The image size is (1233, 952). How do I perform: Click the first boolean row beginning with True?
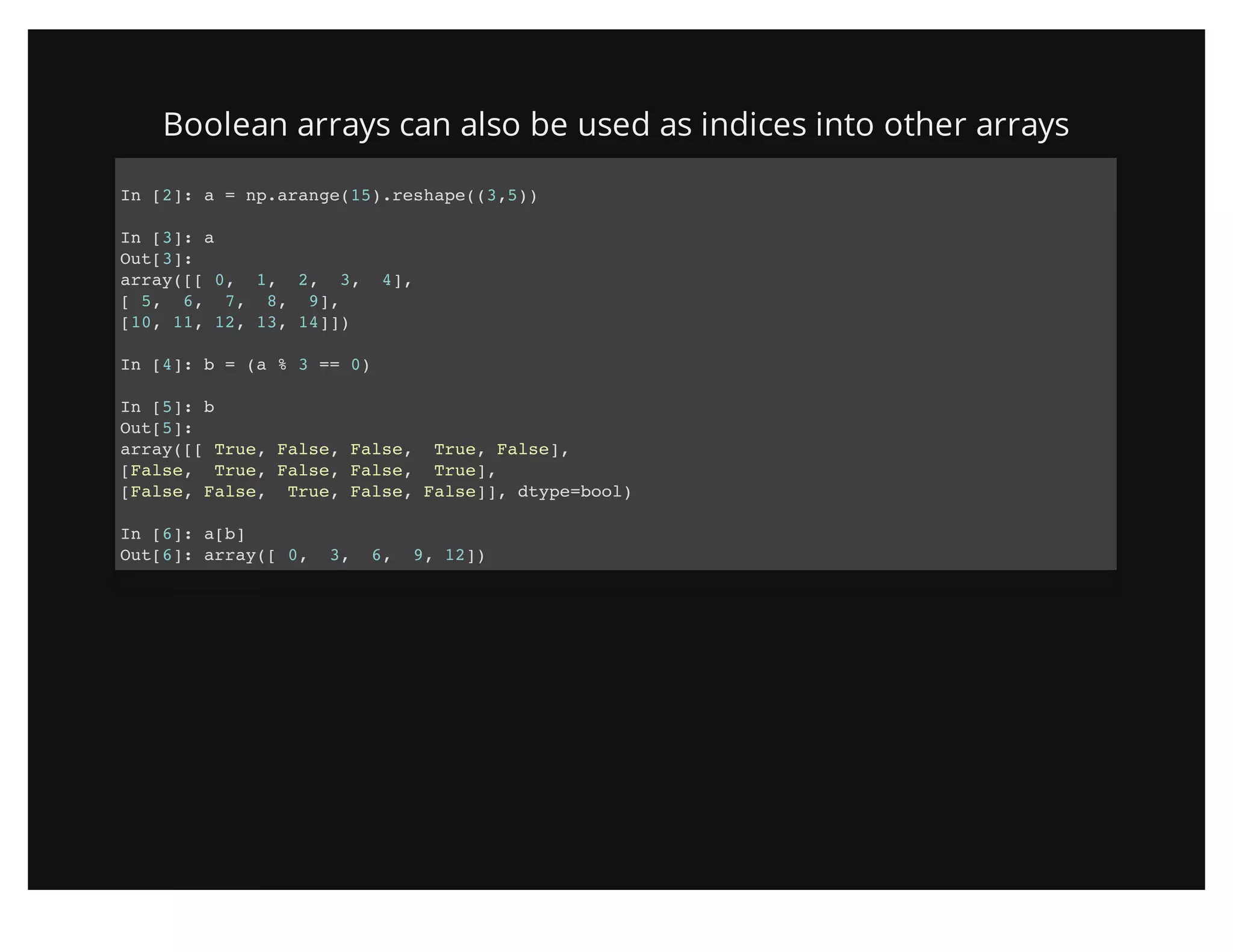pyautogui.click(x=344, y=450)
